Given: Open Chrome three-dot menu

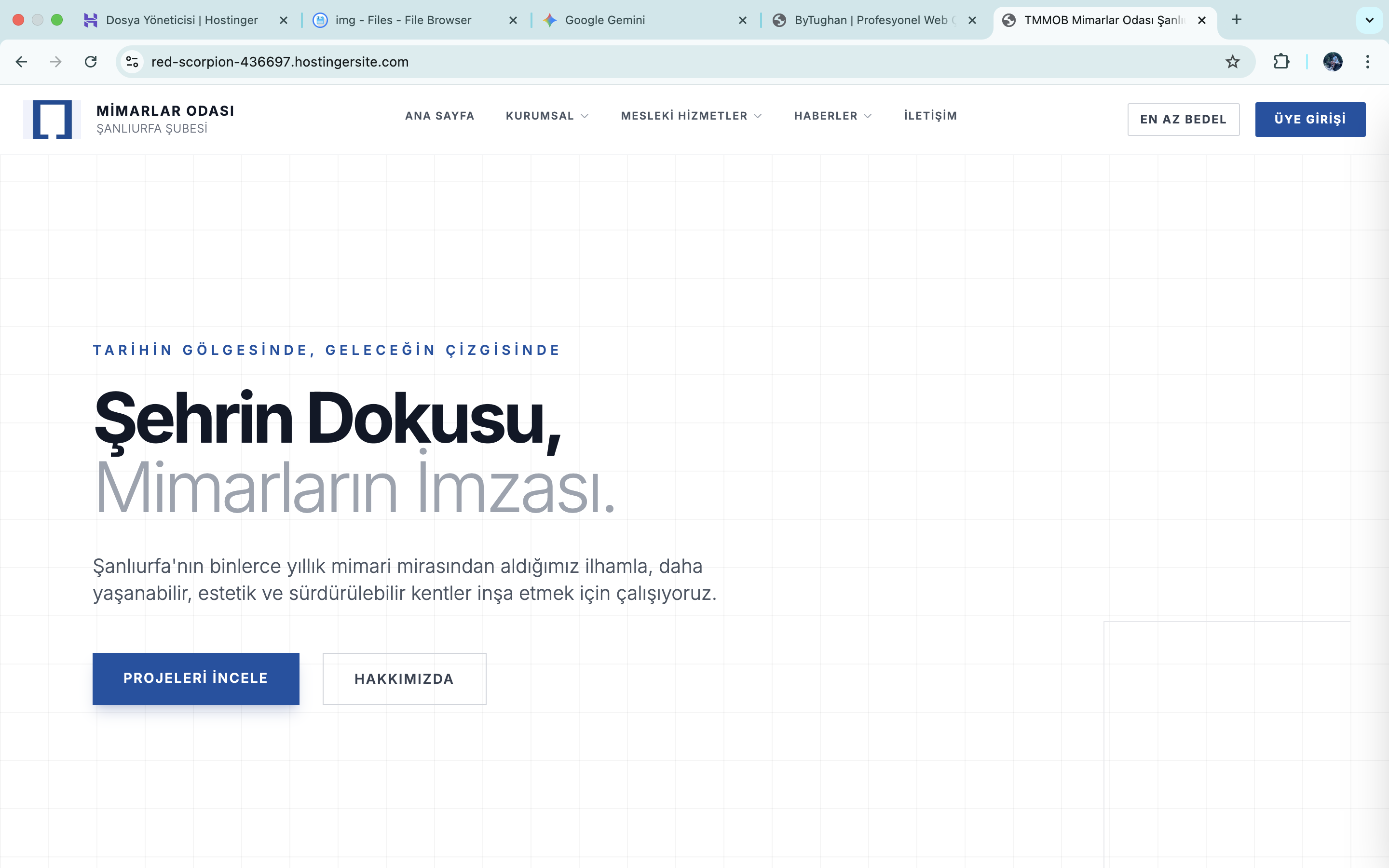Looking at the screenshot, I should pyautogui.click(x=1368, y=61).
